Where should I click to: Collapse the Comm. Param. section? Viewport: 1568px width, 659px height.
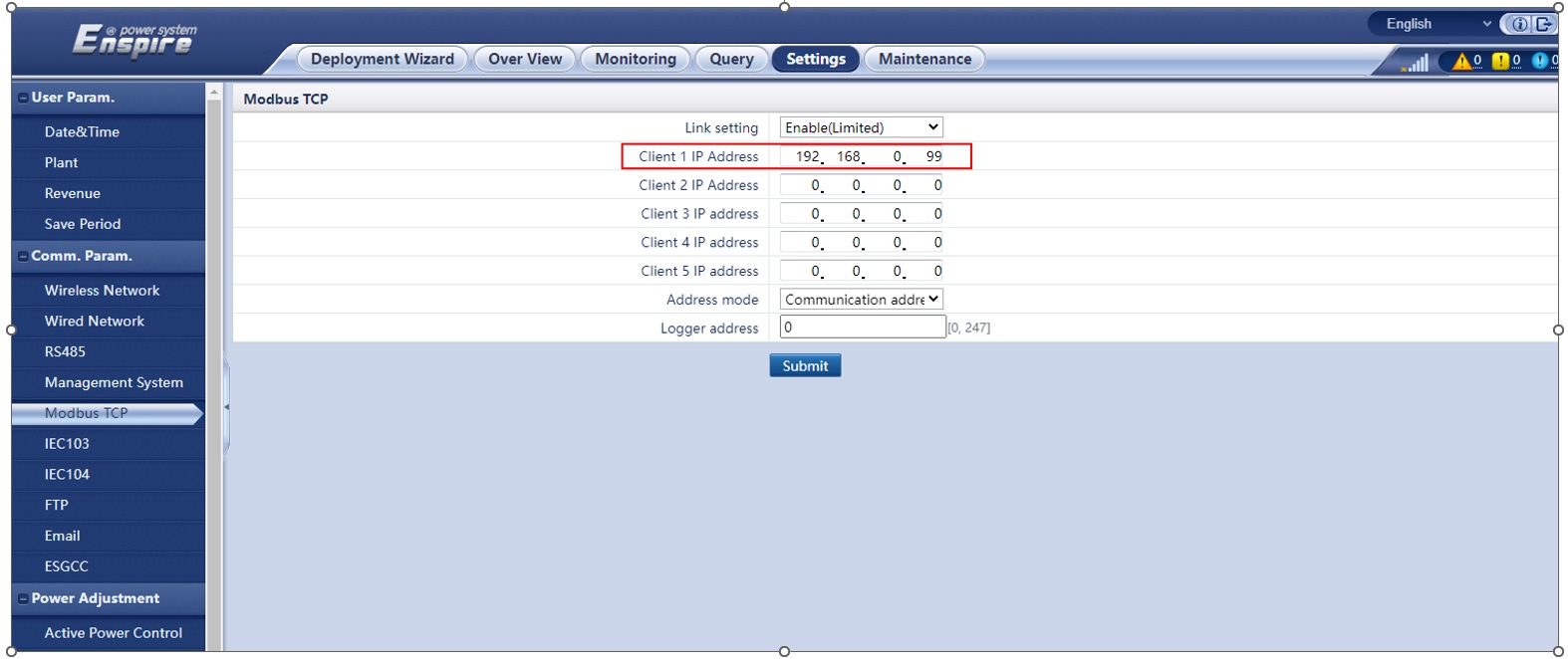click(x=23, y=257)
